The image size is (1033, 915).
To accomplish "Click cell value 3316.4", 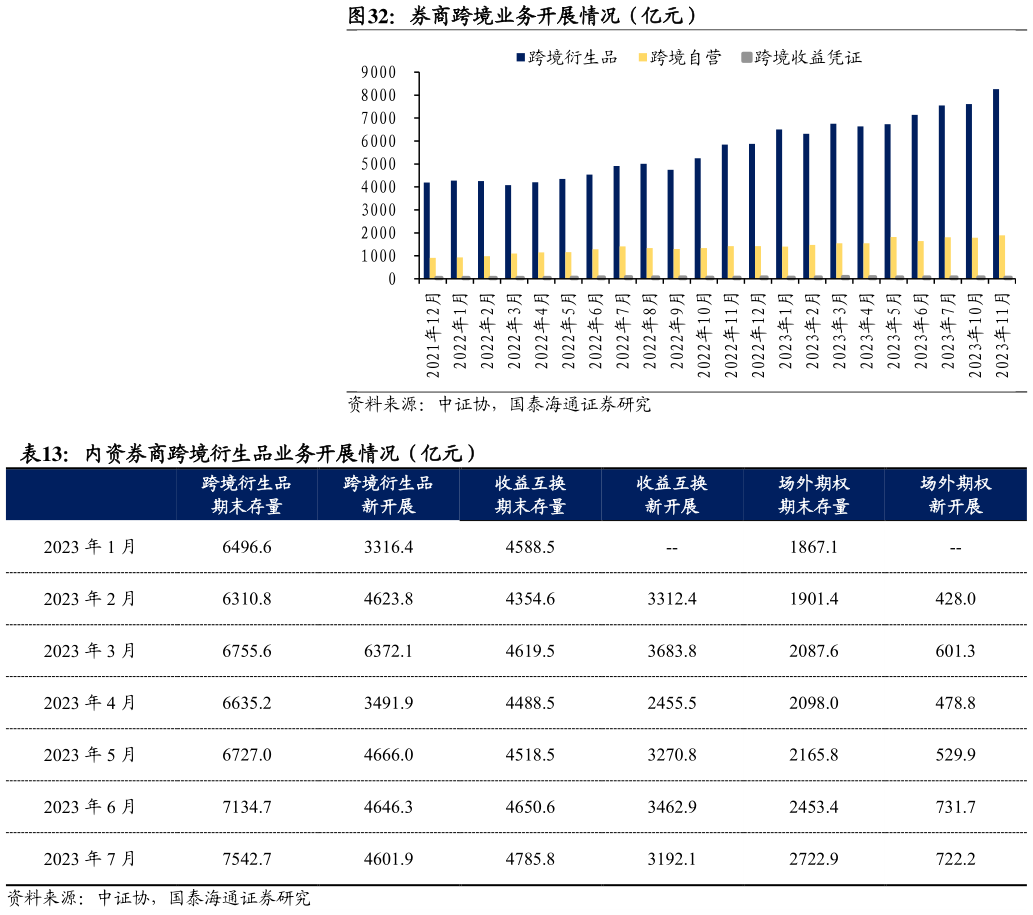I will coord(388,547).
